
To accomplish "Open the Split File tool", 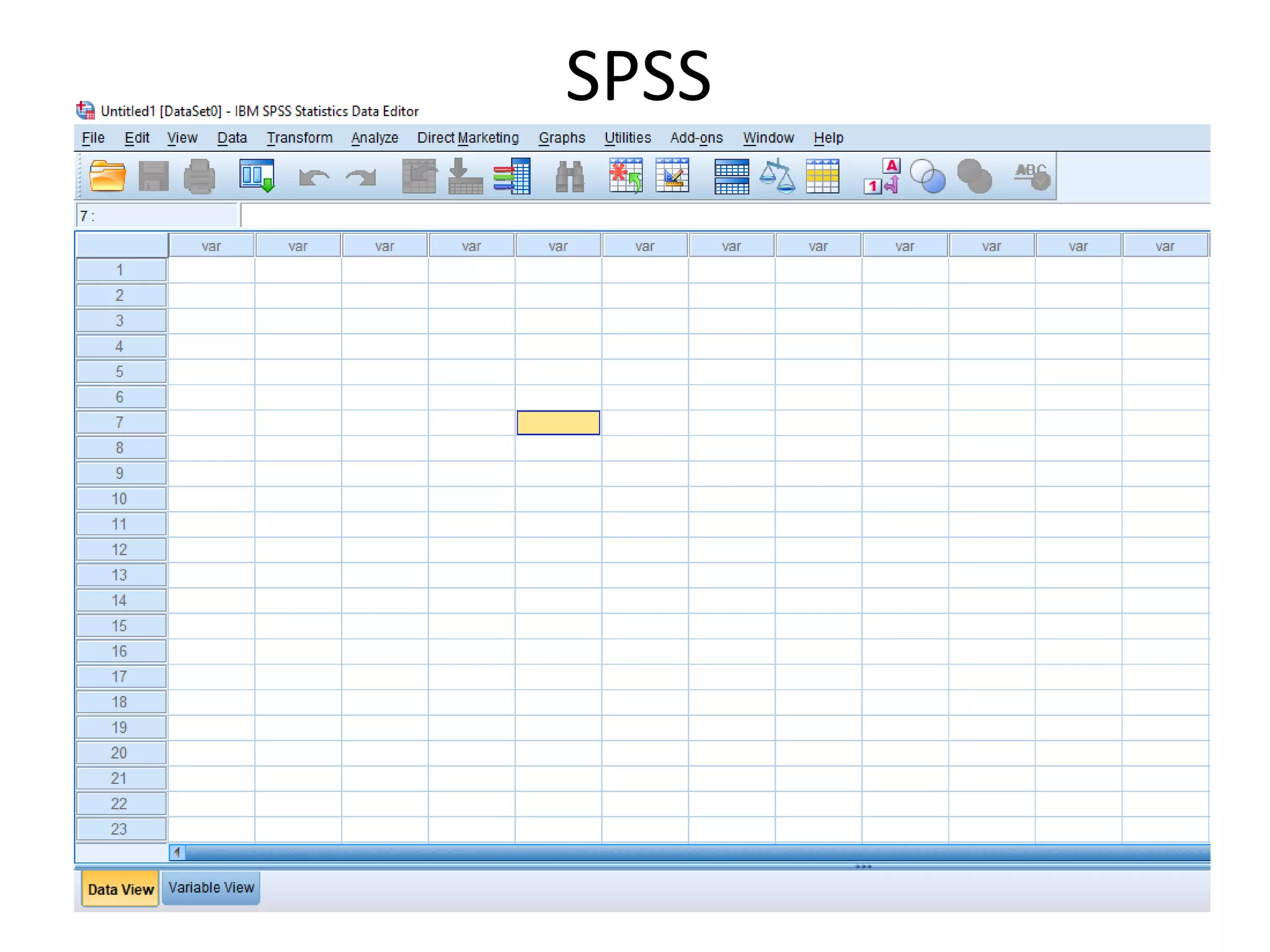I will coord(731,177).
